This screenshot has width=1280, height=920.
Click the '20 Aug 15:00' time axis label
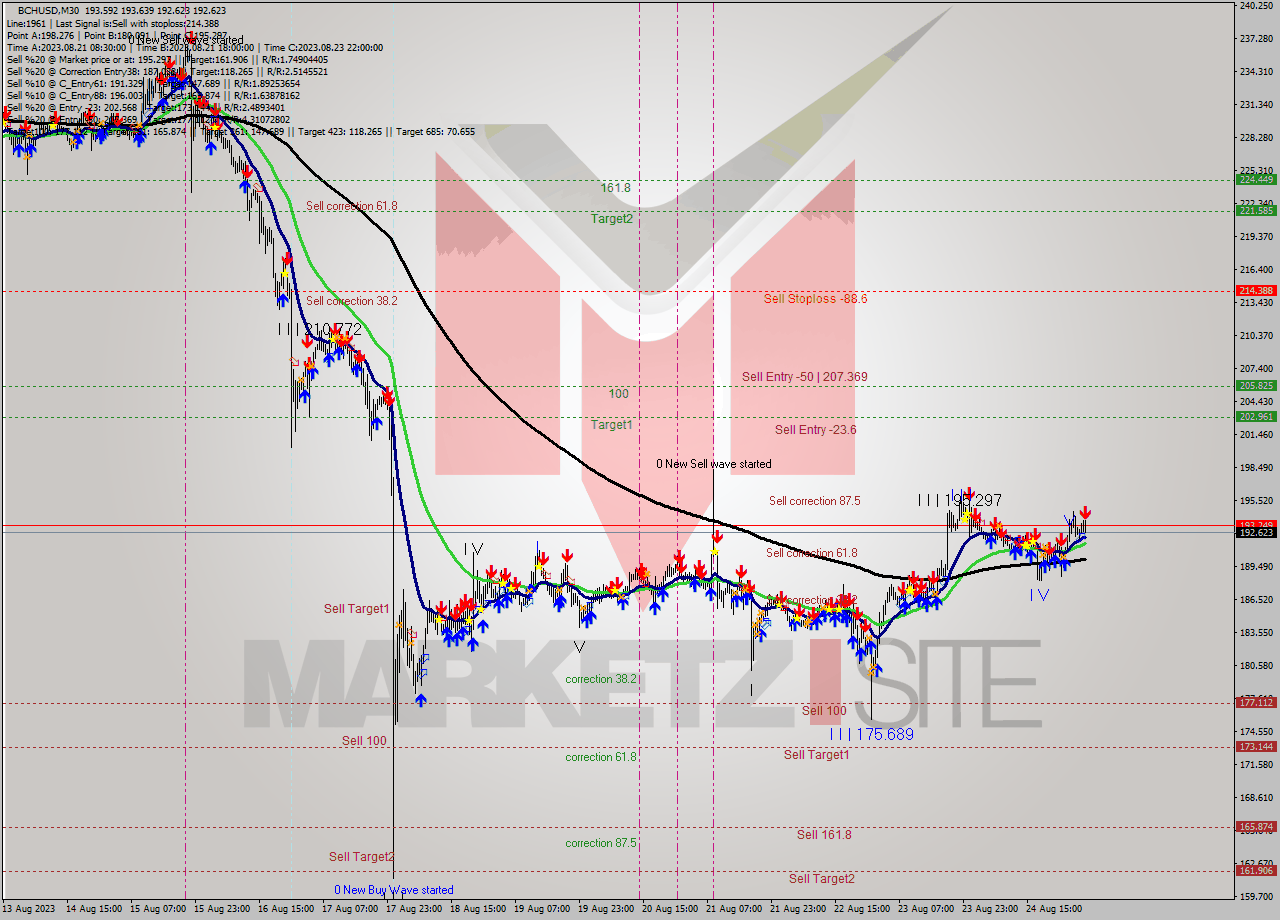(x=671, y=909)
